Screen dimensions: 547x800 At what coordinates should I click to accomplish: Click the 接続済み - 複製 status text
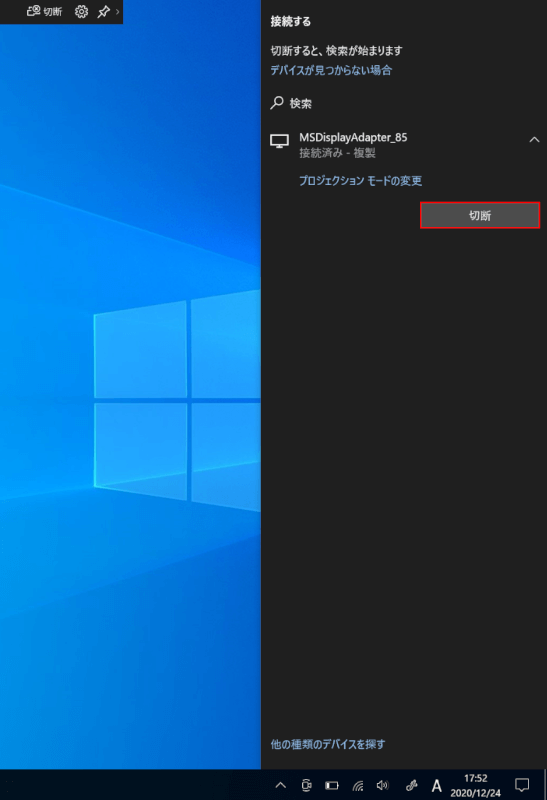(337, 153)
